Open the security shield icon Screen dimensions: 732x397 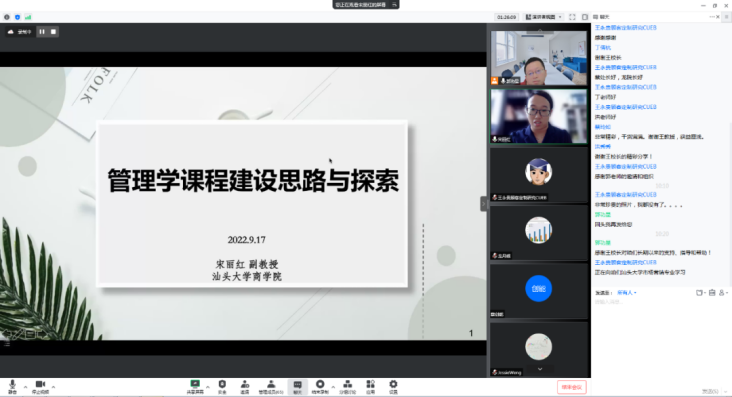click(x=222, y=386)
